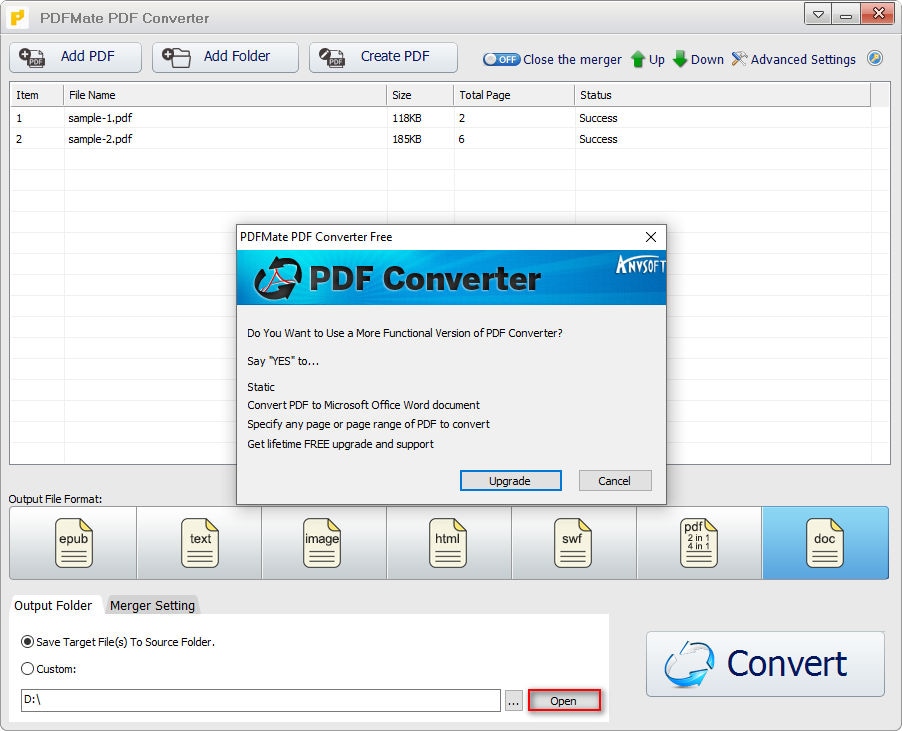Select Save Target File(s) To Source Folder
The width and height of the screenshot is (902, 731).
(x=27, y=641)
